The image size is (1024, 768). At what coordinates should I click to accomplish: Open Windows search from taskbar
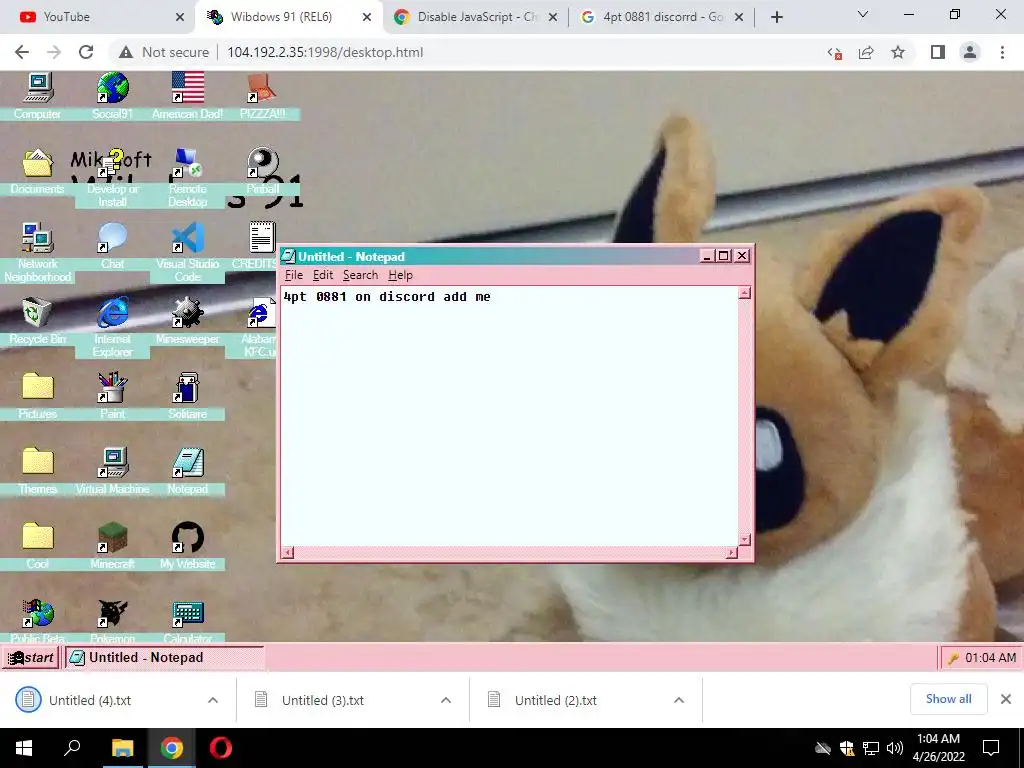[72, 748]
